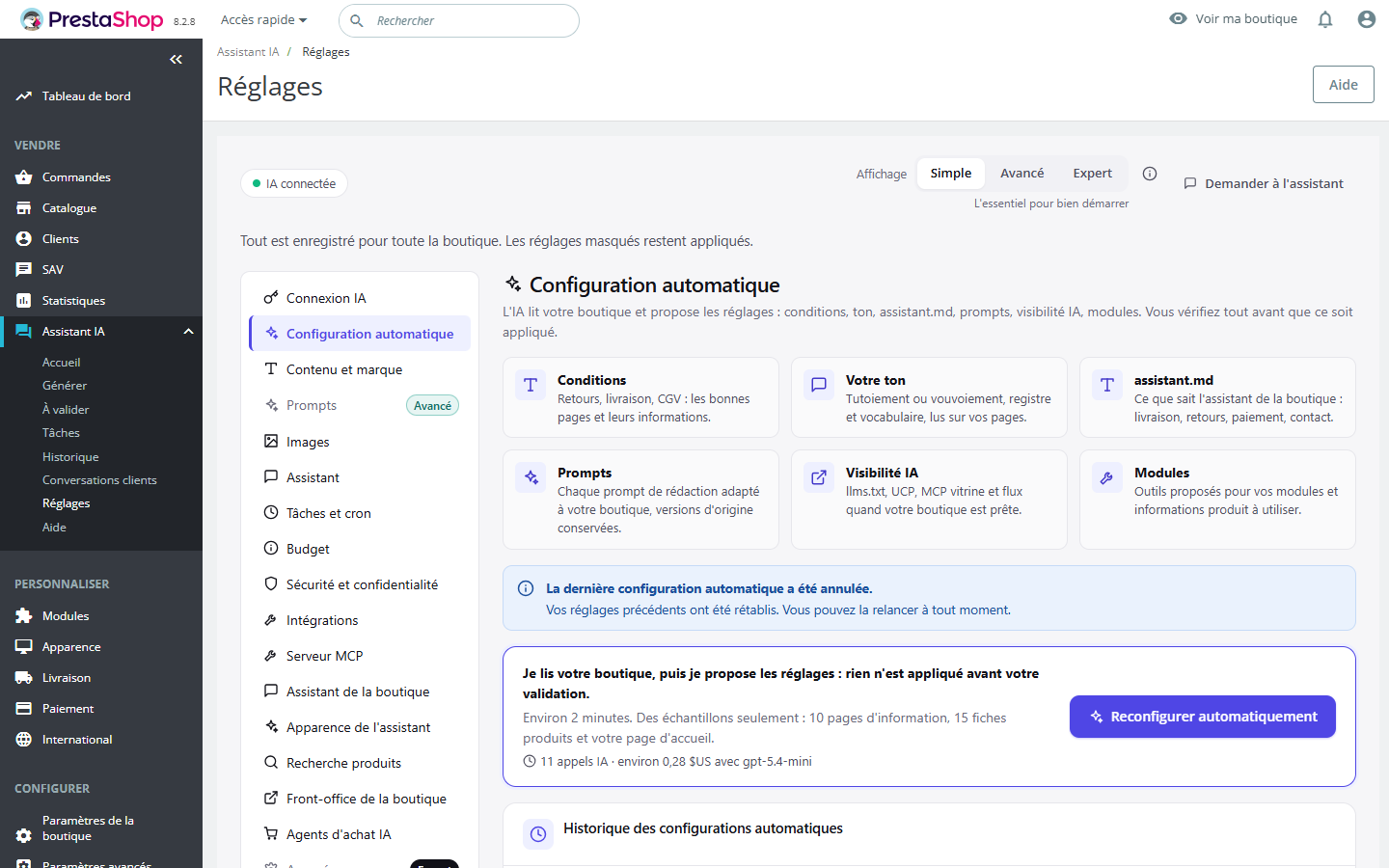Open the Votre ton card
This screenshot has height=868, width=1389.
(929, 397)
